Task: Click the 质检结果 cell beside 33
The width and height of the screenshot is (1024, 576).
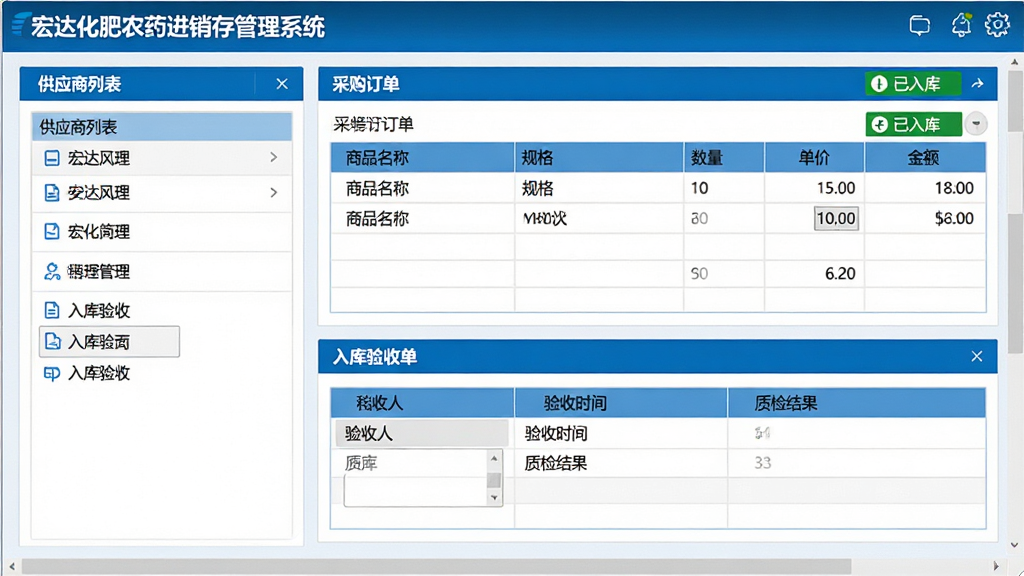Action: pyautogui.click(x=621, y=463)
